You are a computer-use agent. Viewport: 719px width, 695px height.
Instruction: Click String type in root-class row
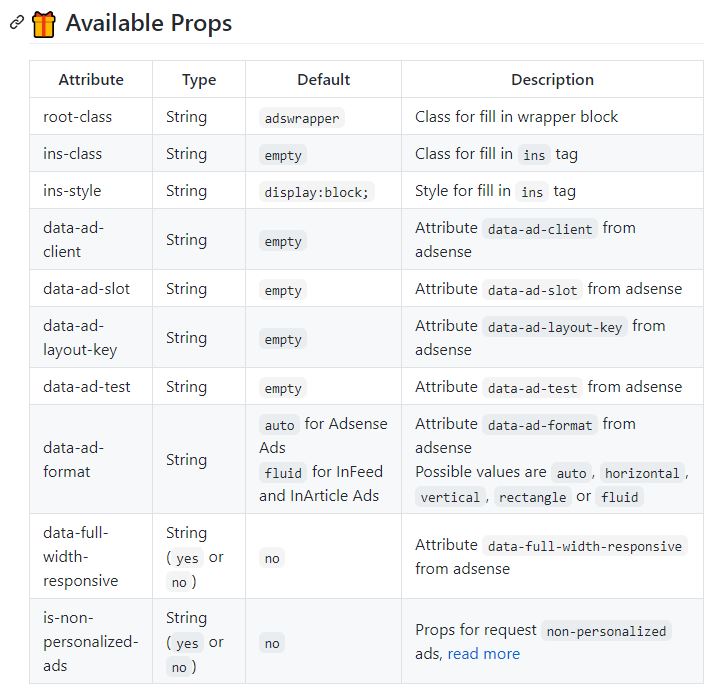[186, 117]
